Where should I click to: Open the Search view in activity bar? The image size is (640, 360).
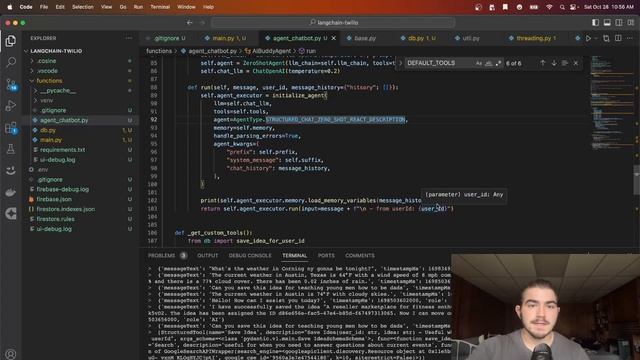click(x=11, y=62)
